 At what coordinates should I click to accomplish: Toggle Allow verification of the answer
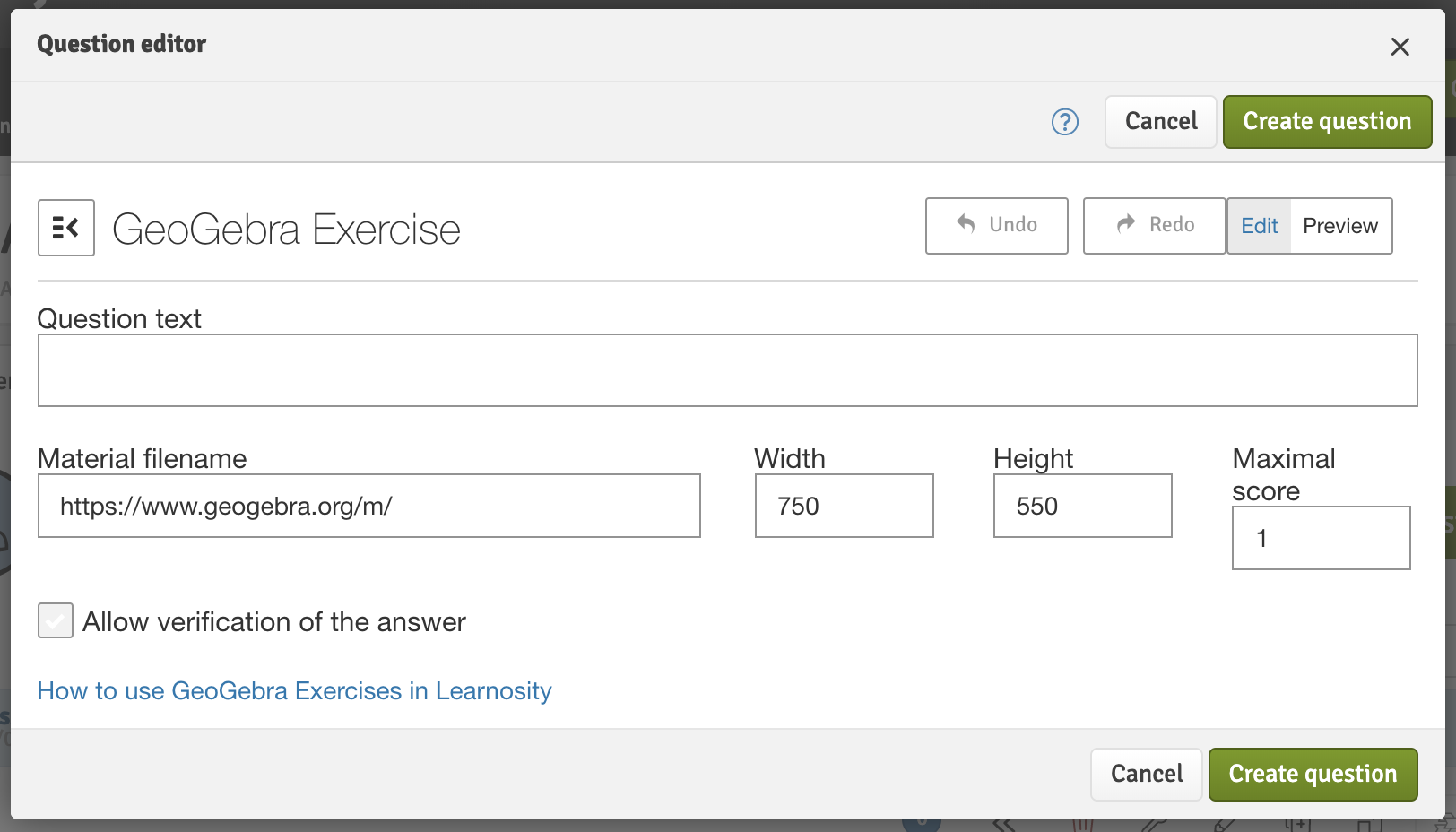(x=56, y=620)
